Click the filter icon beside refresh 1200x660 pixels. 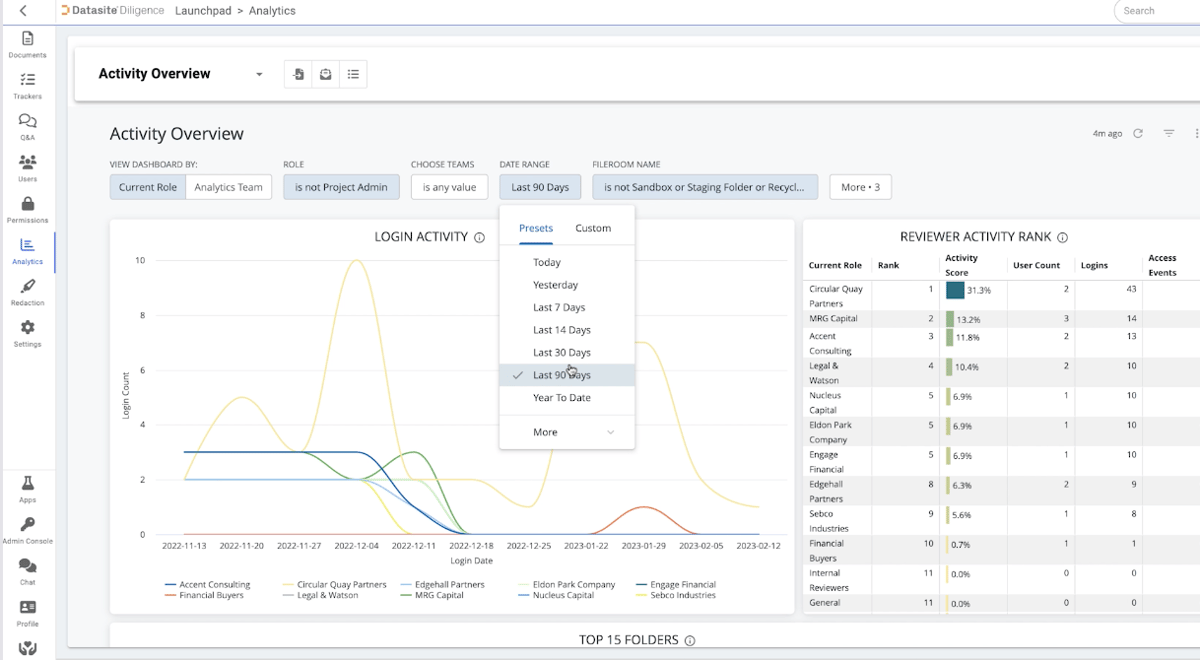pos(1168,133)
